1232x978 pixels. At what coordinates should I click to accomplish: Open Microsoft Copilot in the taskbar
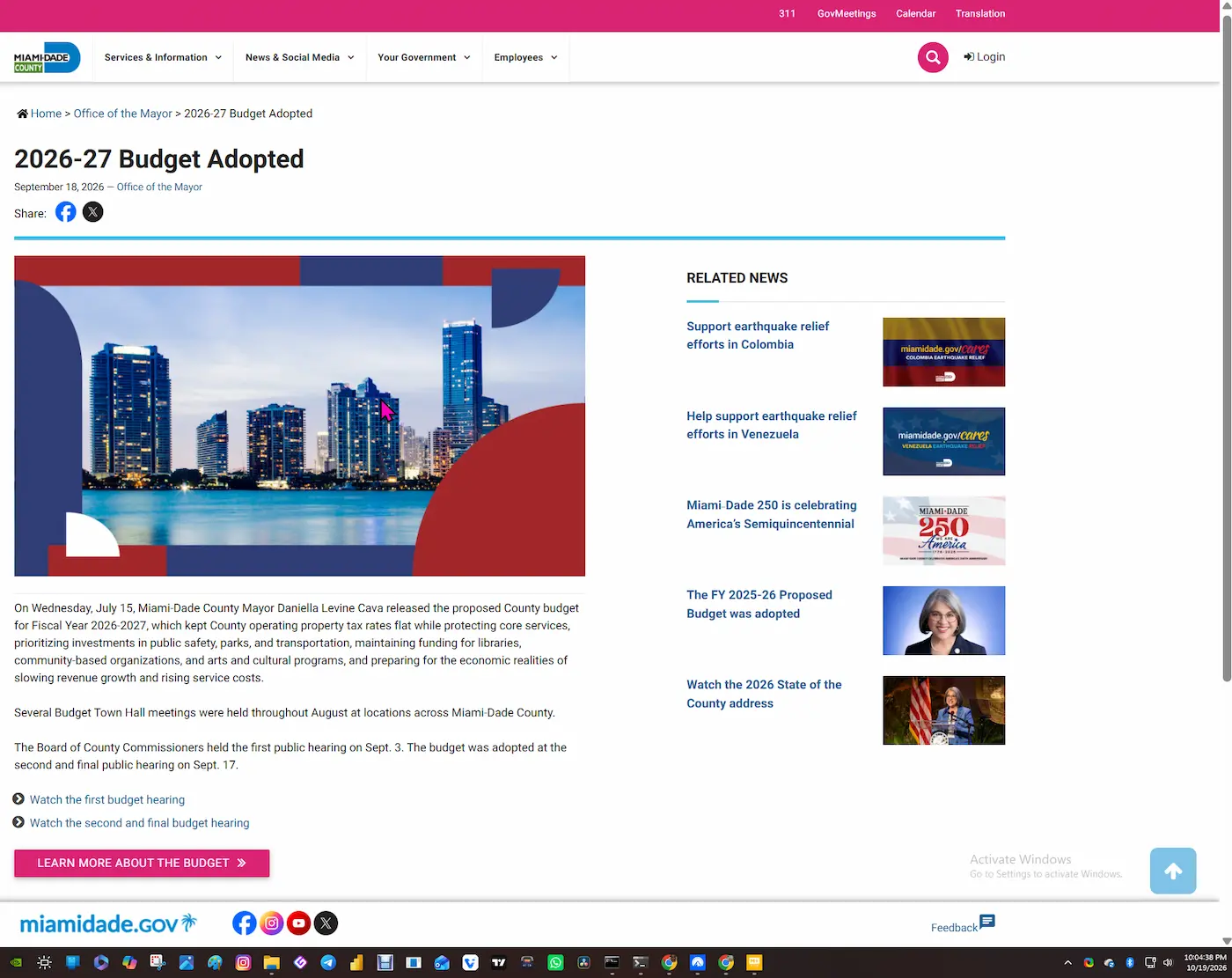click(129, 962)
